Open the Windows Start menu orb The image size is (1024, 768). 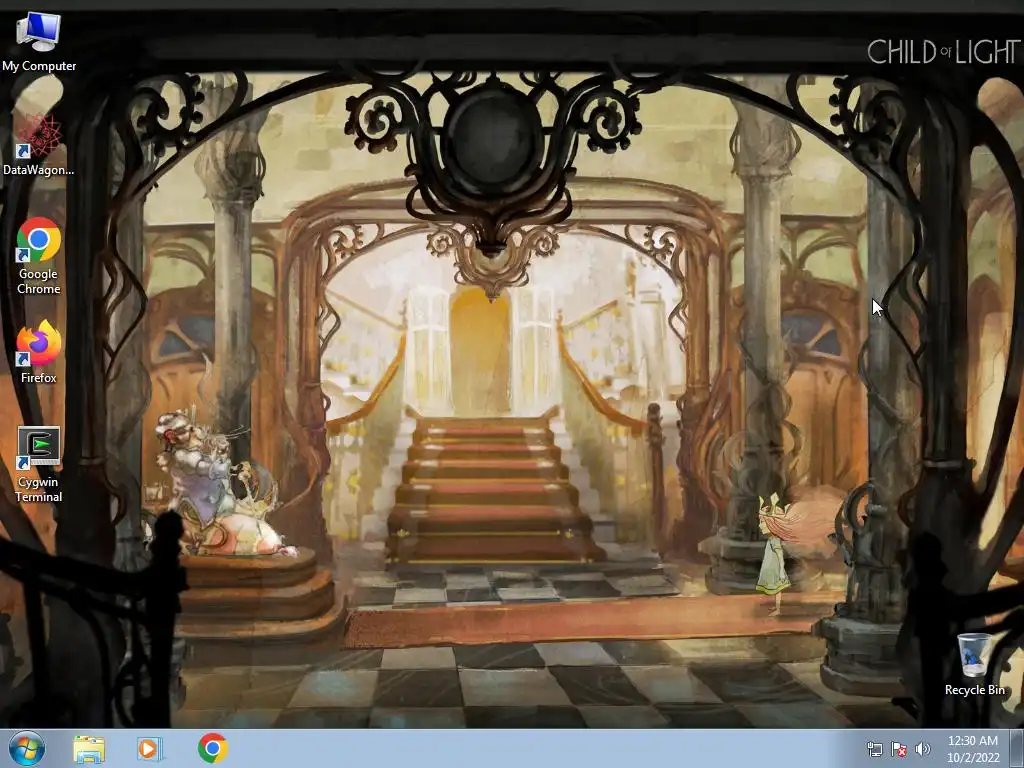point(27,748)
